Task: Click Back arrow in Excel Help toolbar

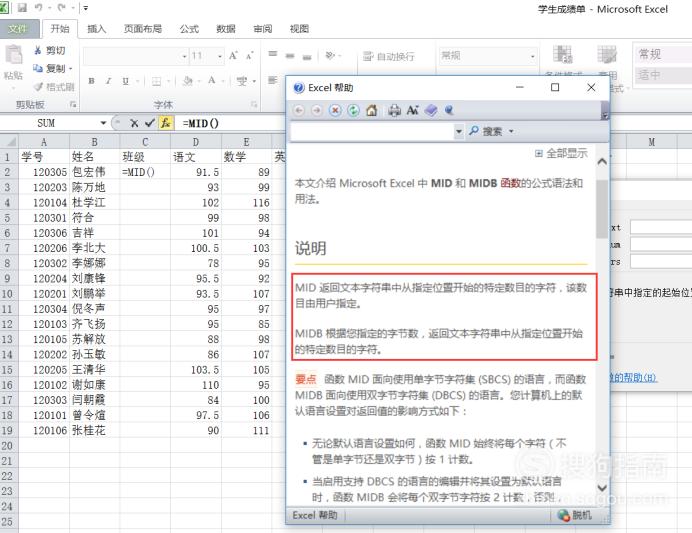Action: tap(299, 110)
